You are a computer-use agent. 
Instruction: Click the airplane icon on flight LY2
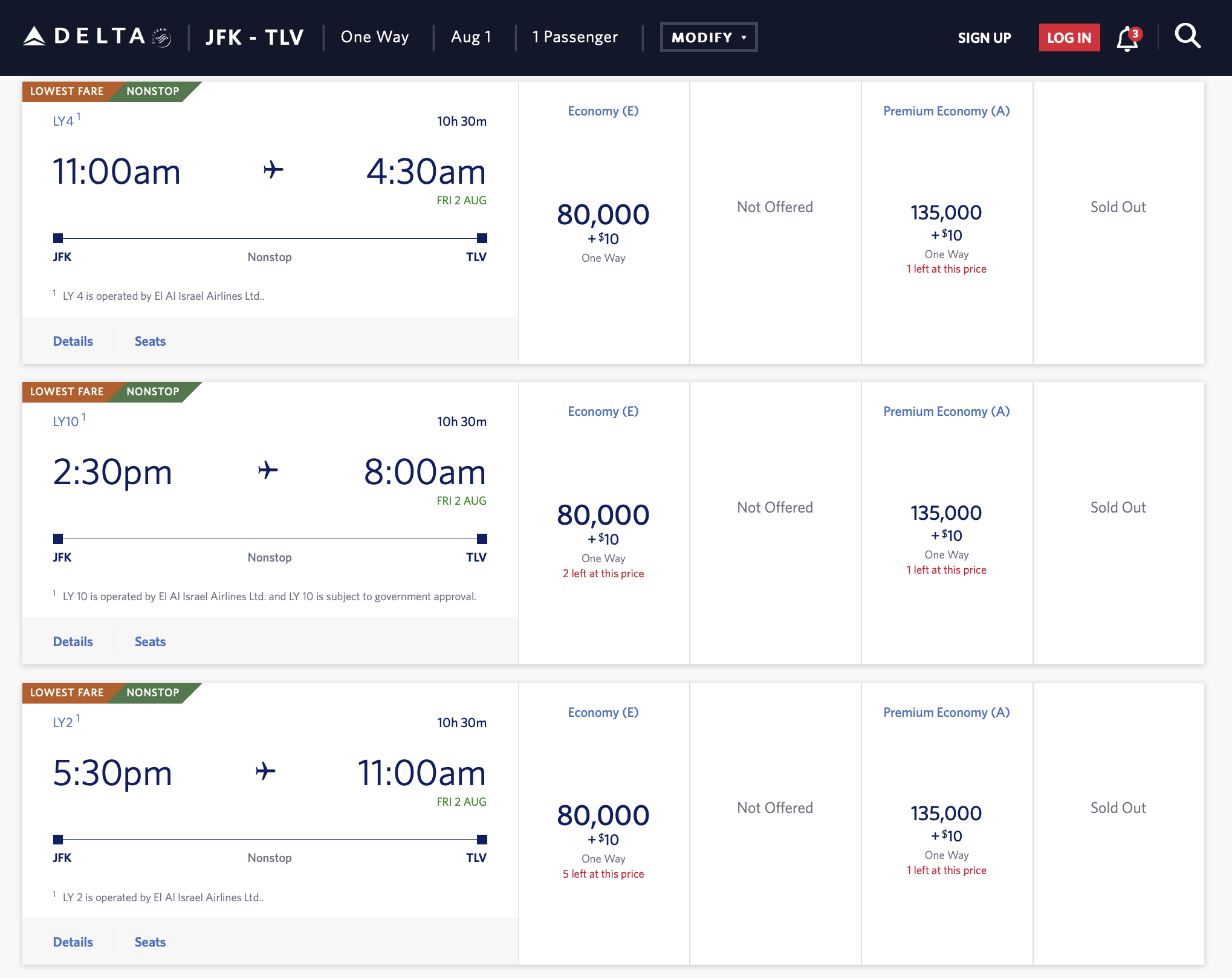(x=265, y=771)
